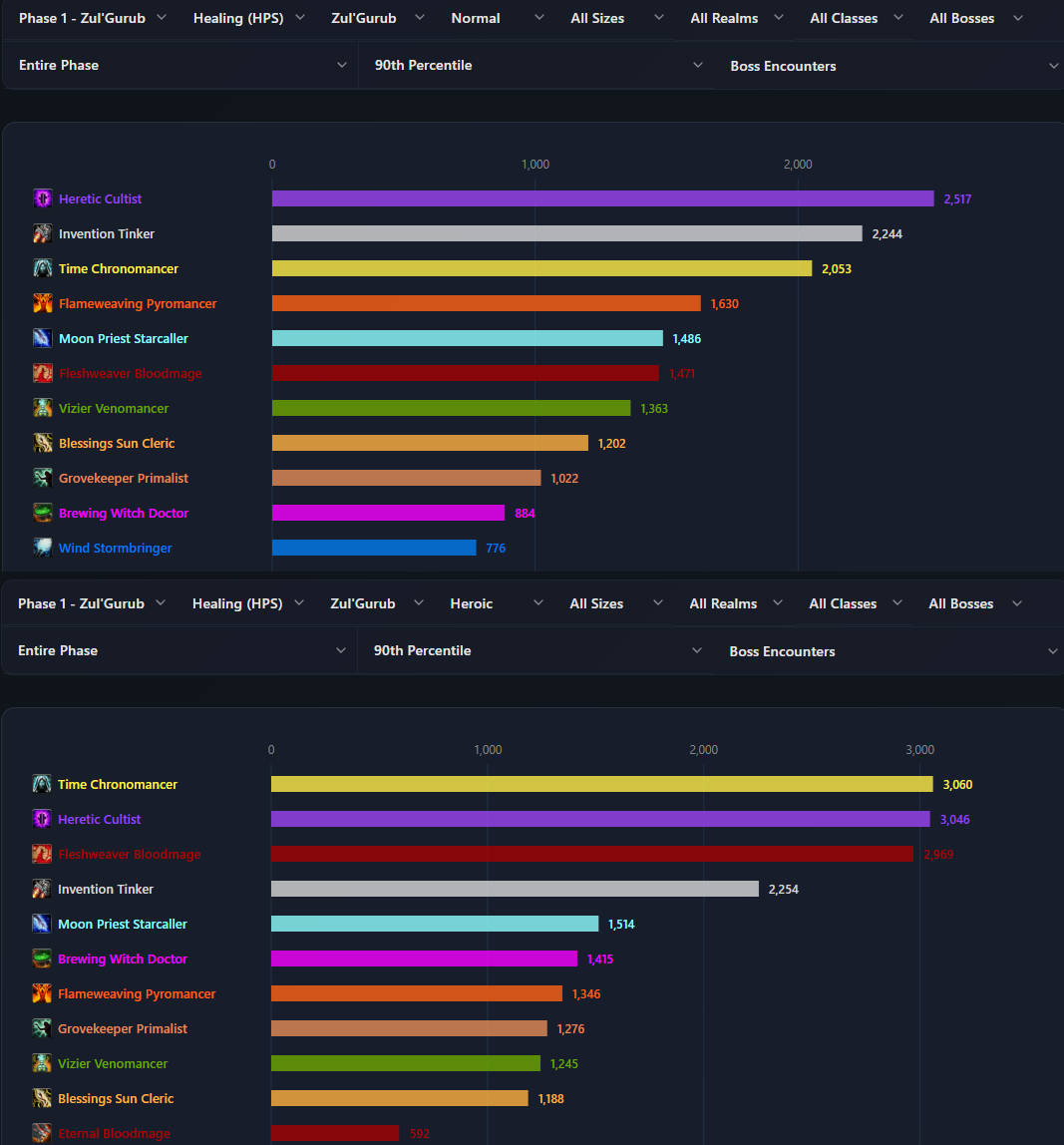Click purple Heretic Cultist bar in Normal chart
The image size is (1064, 1145).
[603, 198]
